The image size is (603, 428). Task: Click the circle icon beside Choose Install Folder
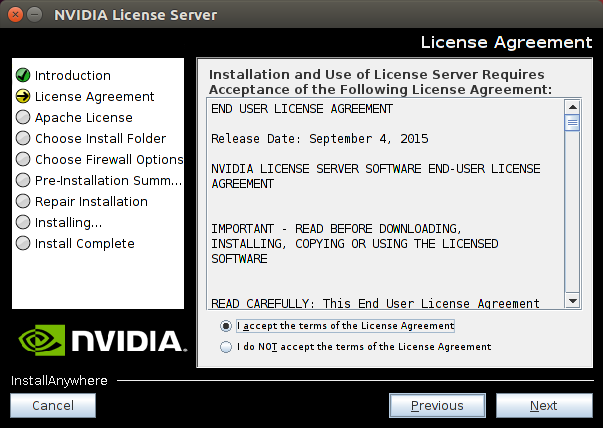click(x=22, y=139)
